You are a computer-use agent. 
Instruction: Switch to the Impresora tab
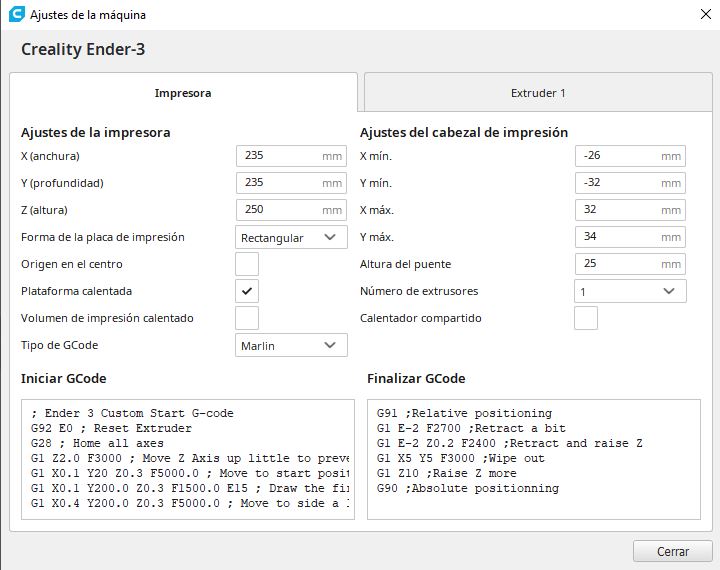183,93
